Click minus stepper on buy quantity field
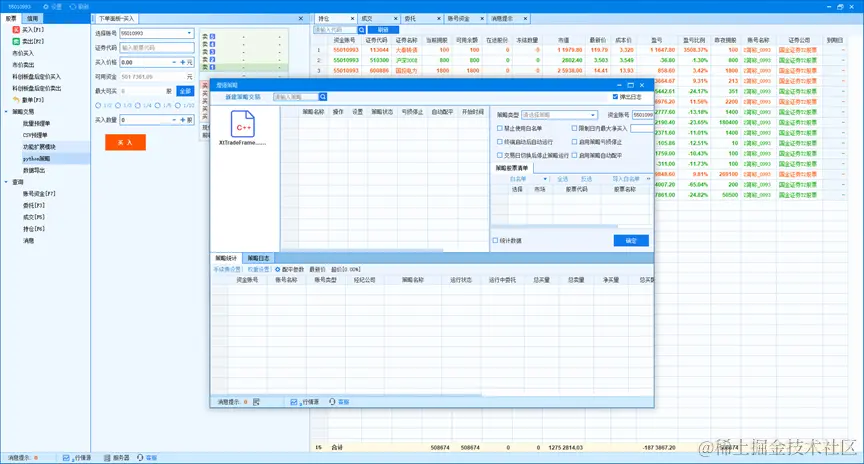The image size is (864, 464). (174, 120)
